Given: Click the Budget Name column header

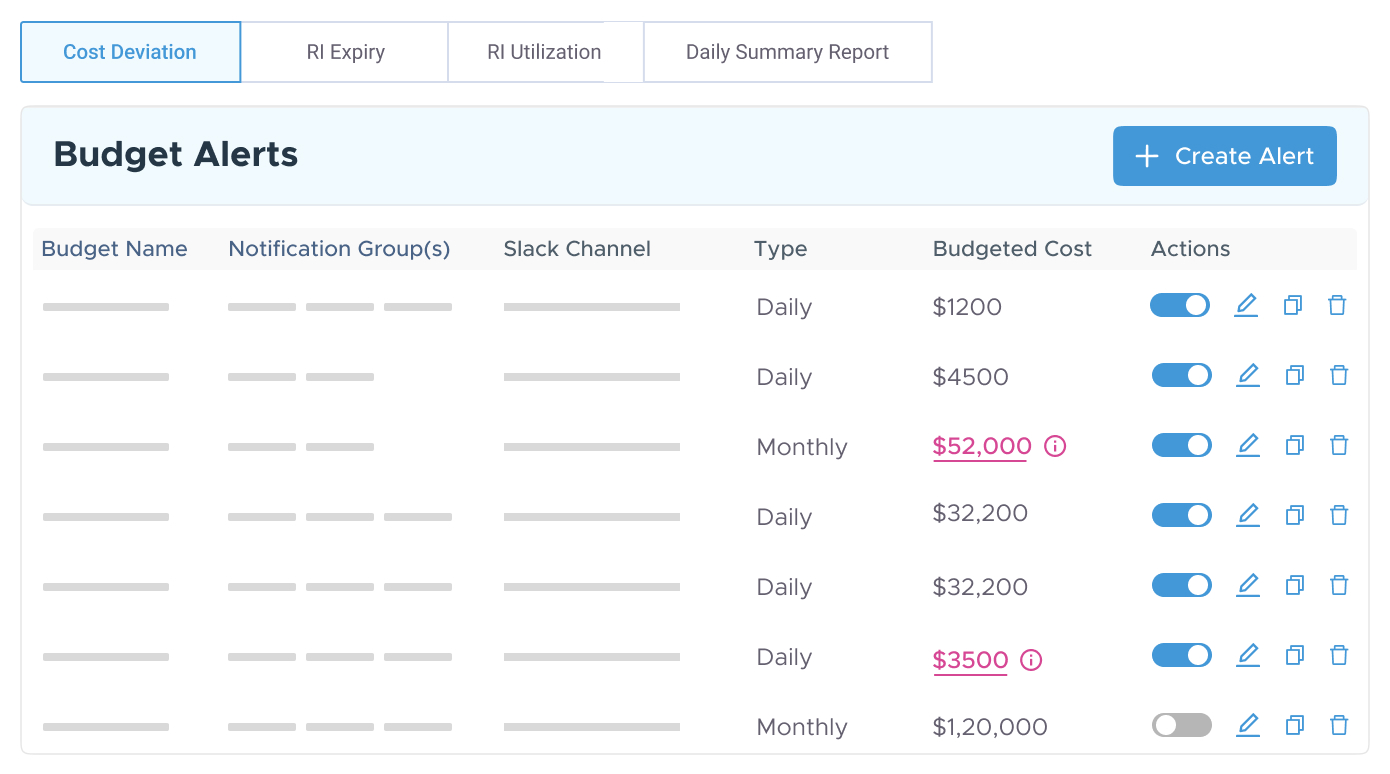Looking at the screenshot, I should pos(114,249).
